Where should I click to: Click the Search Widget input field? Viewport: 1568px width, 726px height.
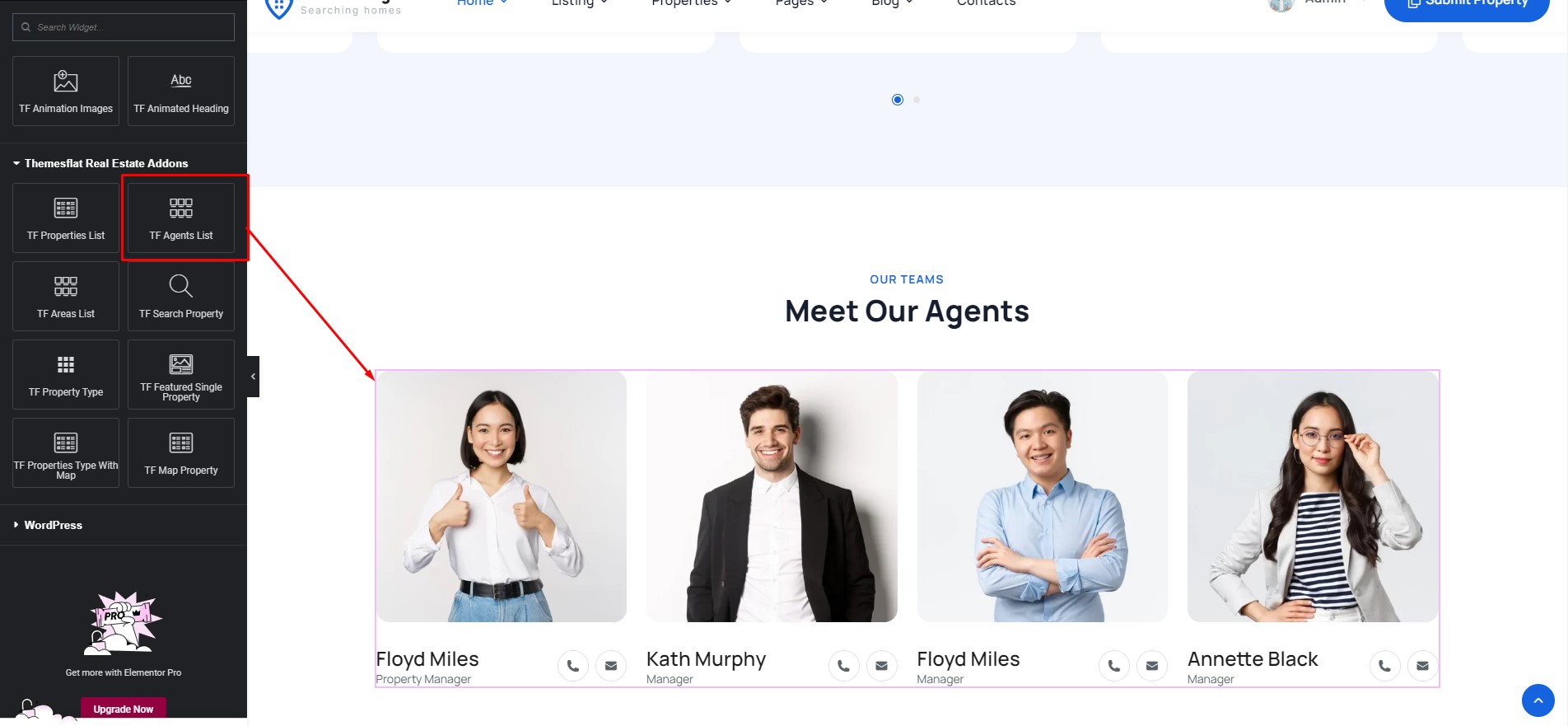click(x=124, y=27)
